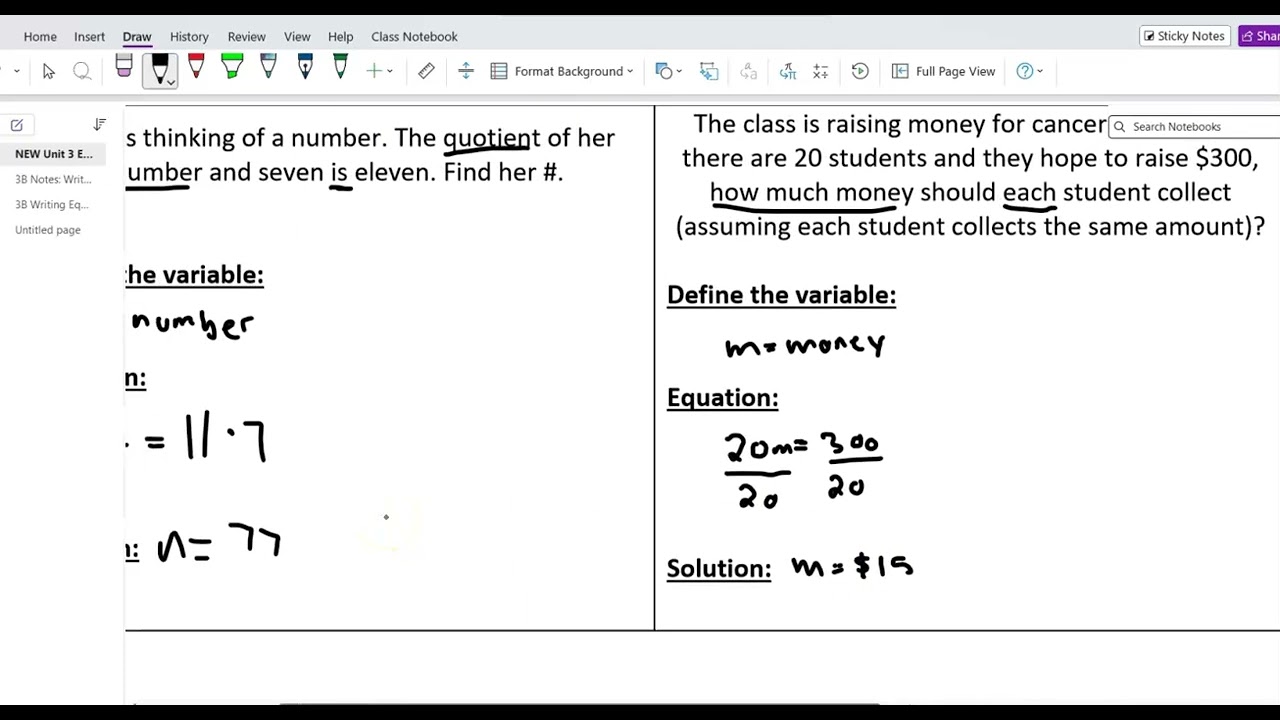The width and height of the screenshot is (1280, 720).
Task: Click Ink to Shape icon
Action: point(709,71)
